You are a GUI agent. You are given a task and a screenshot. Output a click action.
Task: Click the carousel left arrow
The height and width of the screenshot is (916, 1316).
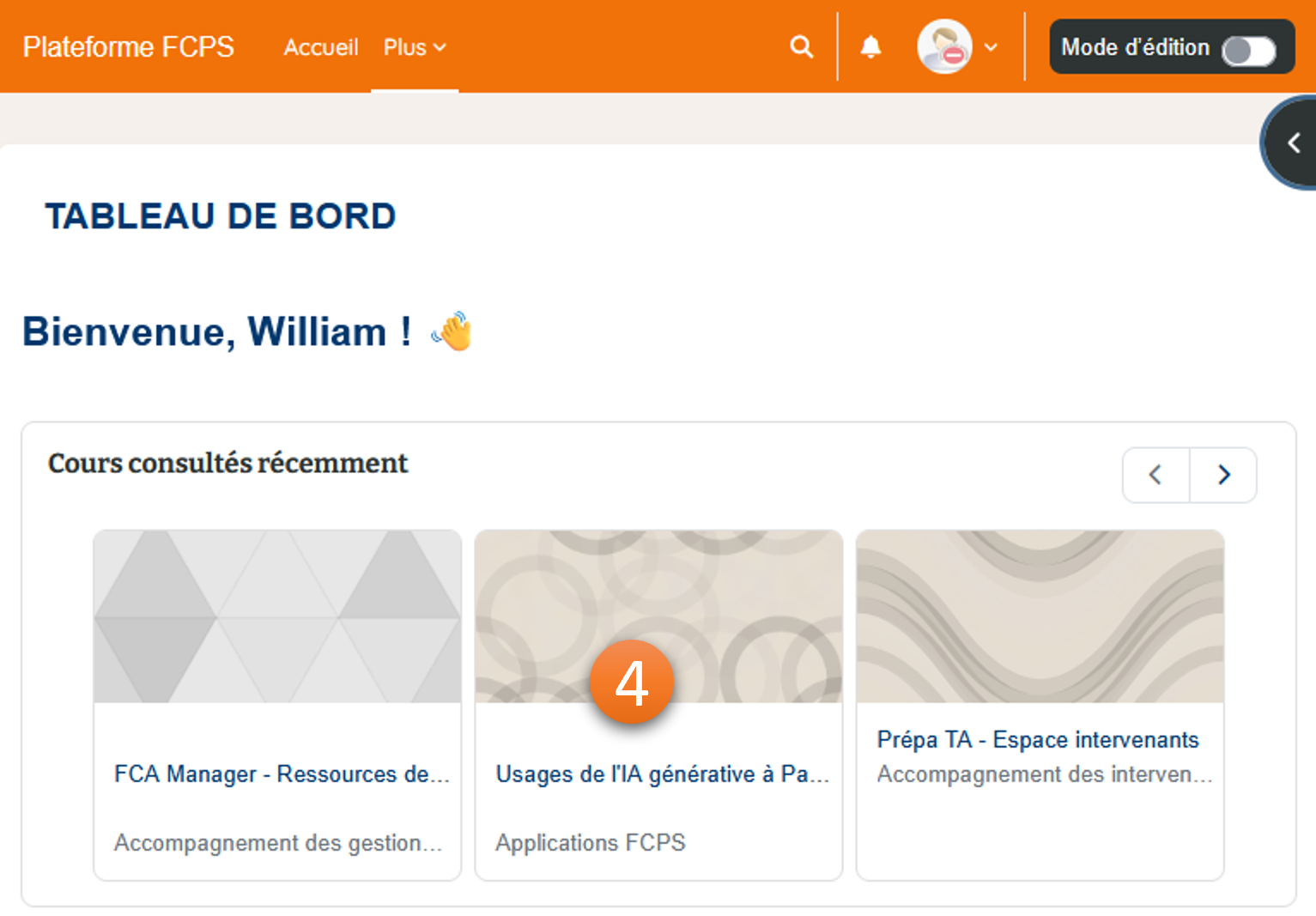click(1155, 475)
